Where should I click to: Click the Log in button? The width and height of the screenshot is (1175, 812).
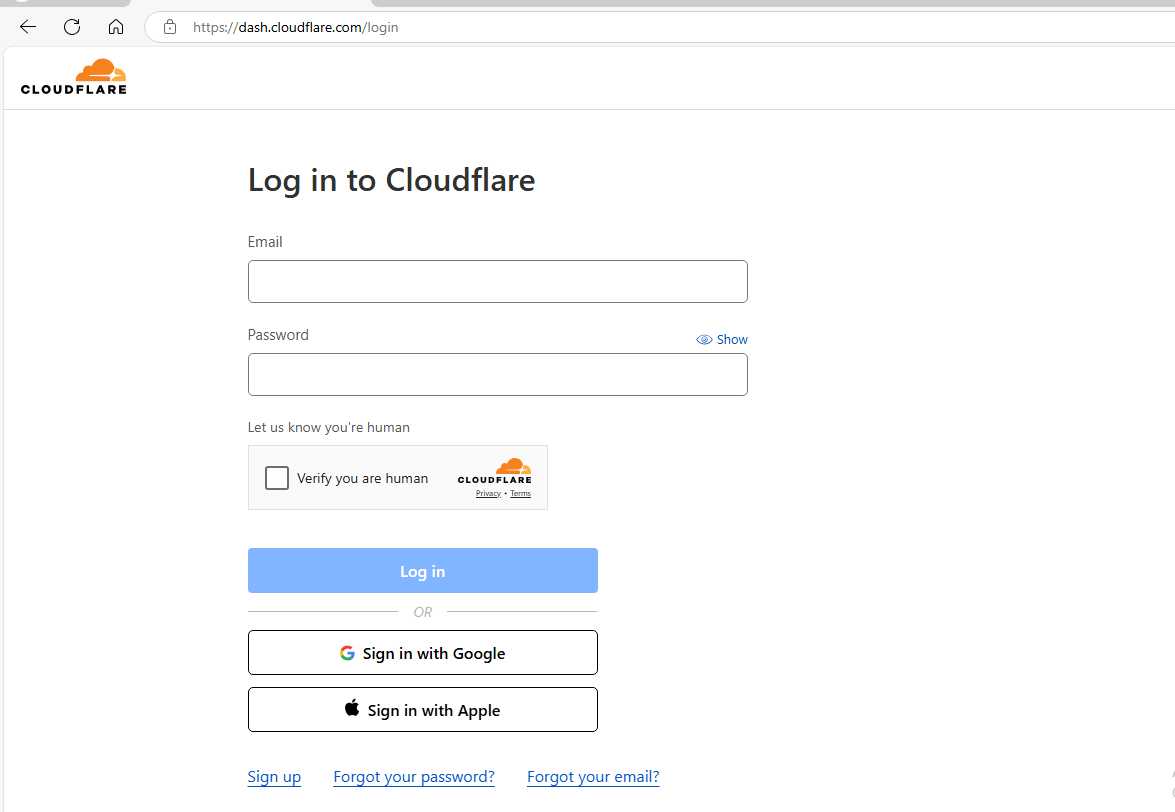pyautogui.click(x=422, y=570)
